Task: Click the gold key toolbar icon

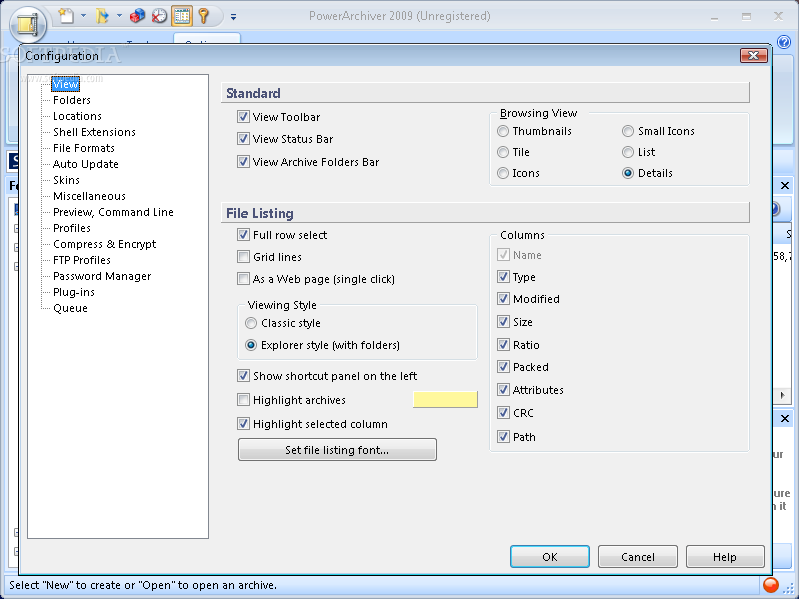Action: point(203,16)
